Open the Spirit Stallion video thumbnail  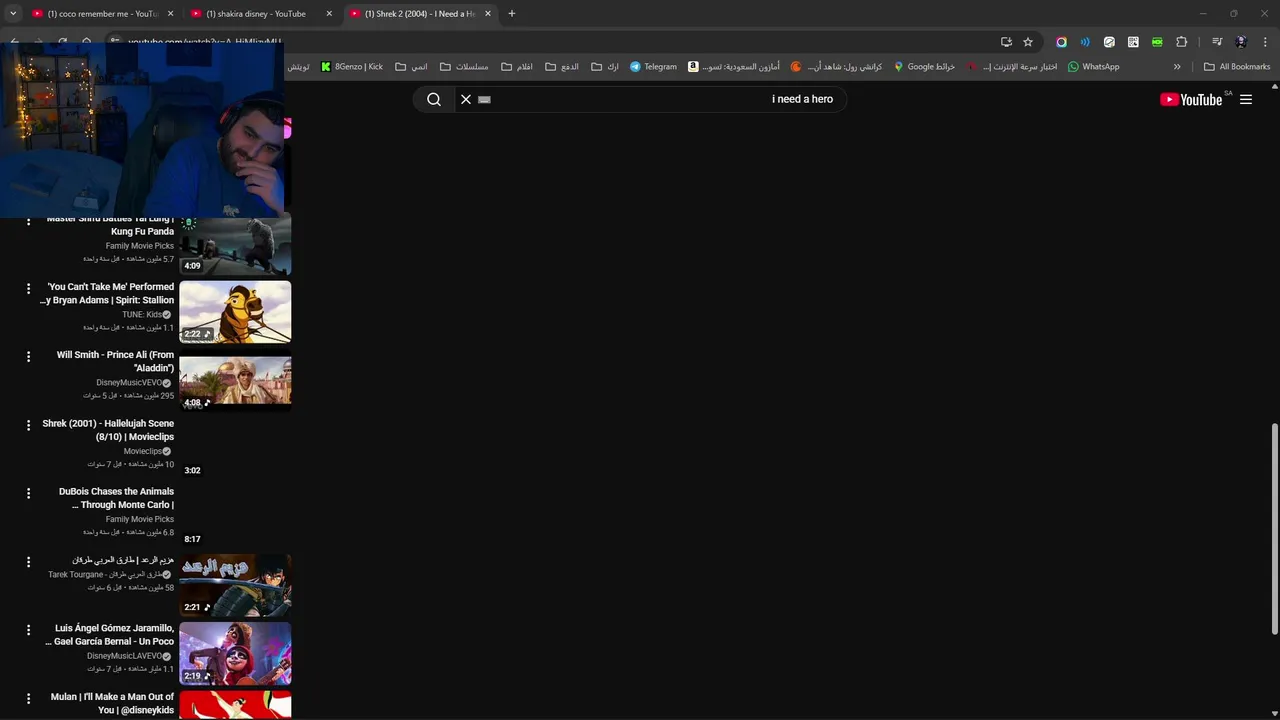pyautogui.click(x=235, y=312)
